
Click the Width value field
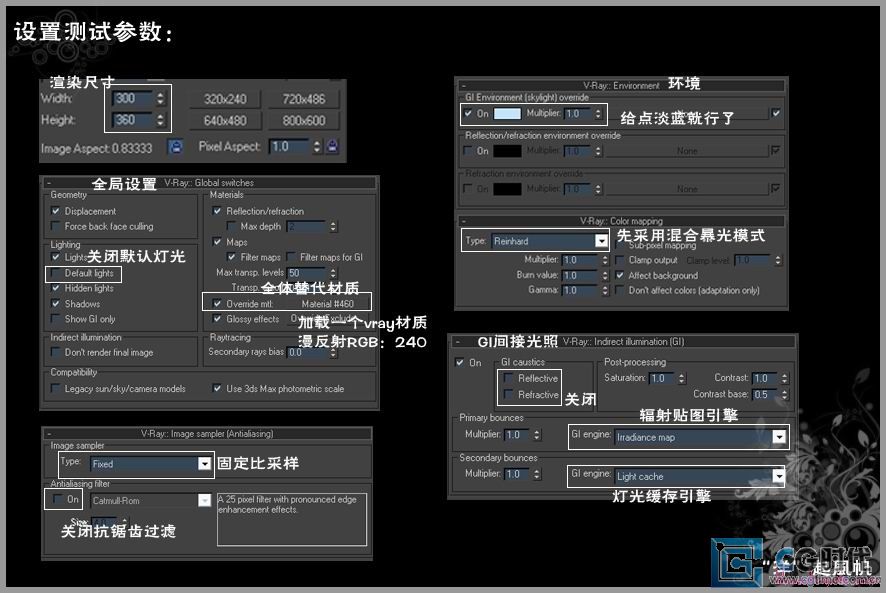[133, 98]
